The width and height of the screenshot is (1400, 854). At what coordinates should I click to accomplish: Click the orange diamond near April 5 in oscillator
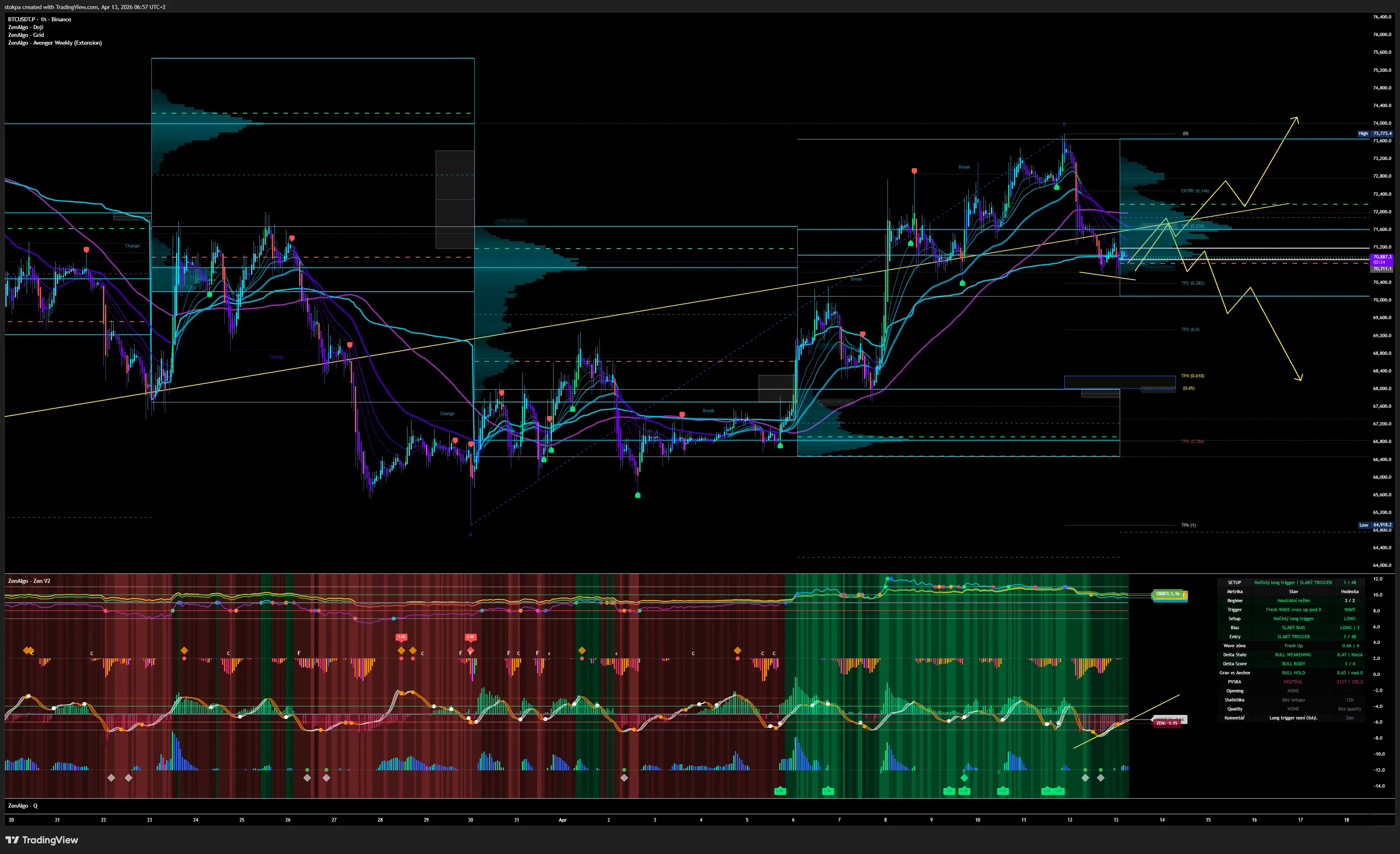(x=737, y=650)
